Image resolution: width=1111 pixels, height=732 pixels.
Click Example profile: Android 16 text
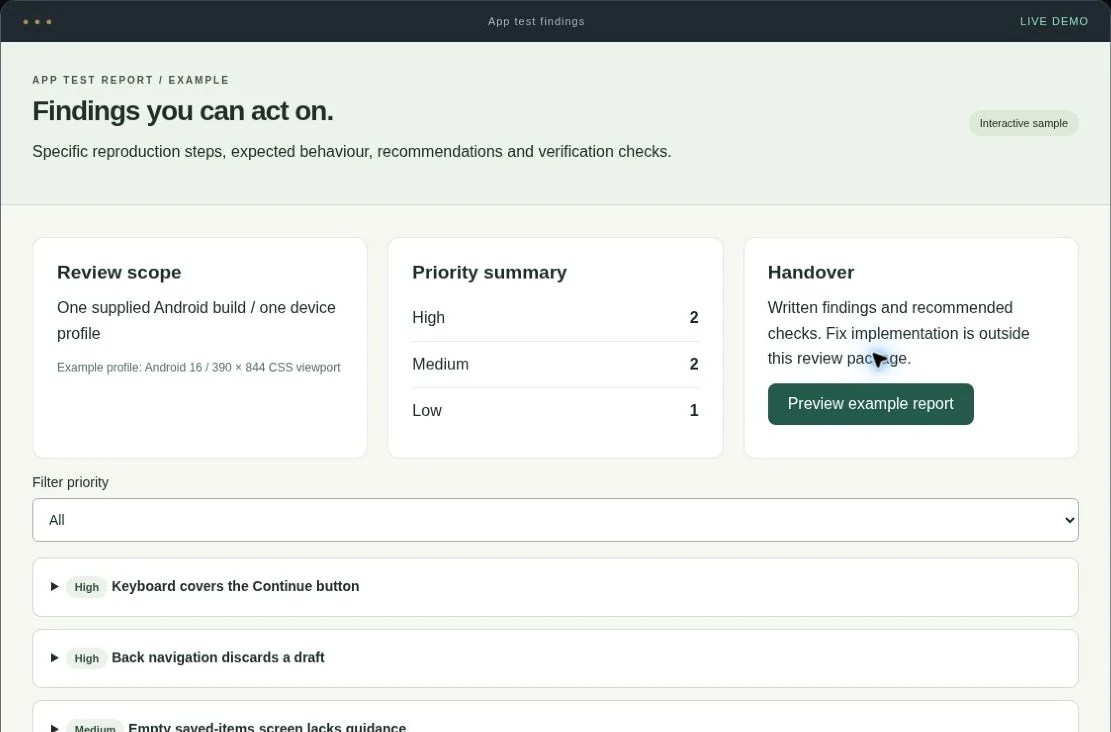[x=198, y=368]
